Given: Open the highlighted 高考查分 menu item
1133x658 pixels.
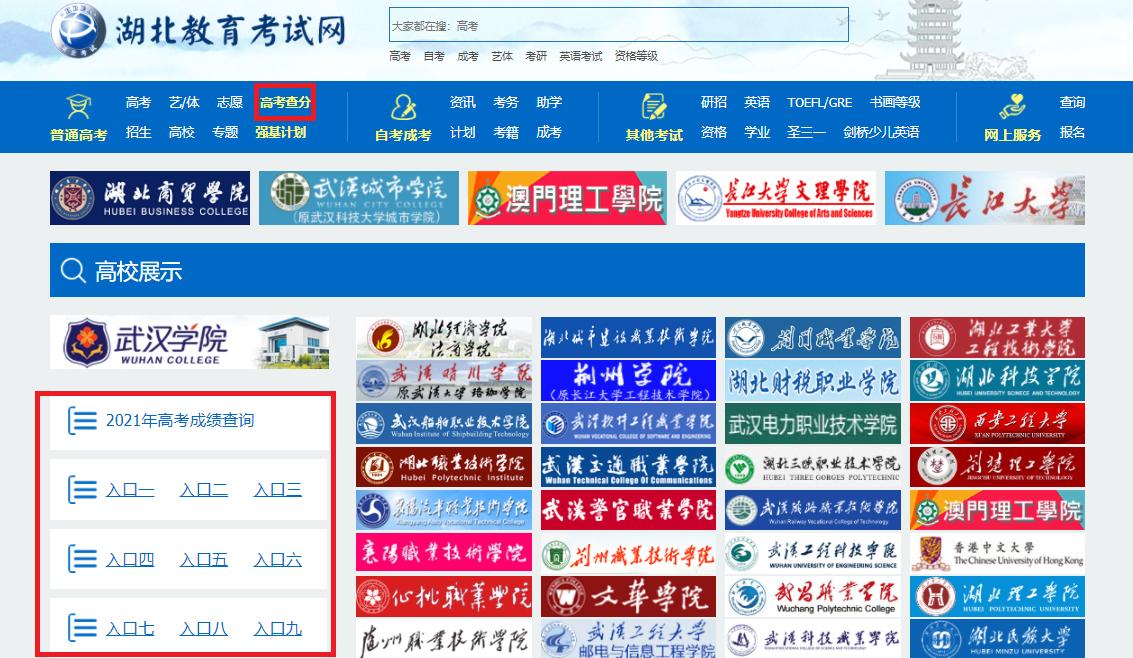Looking at the screenshot, I should (x=285, y=102).
